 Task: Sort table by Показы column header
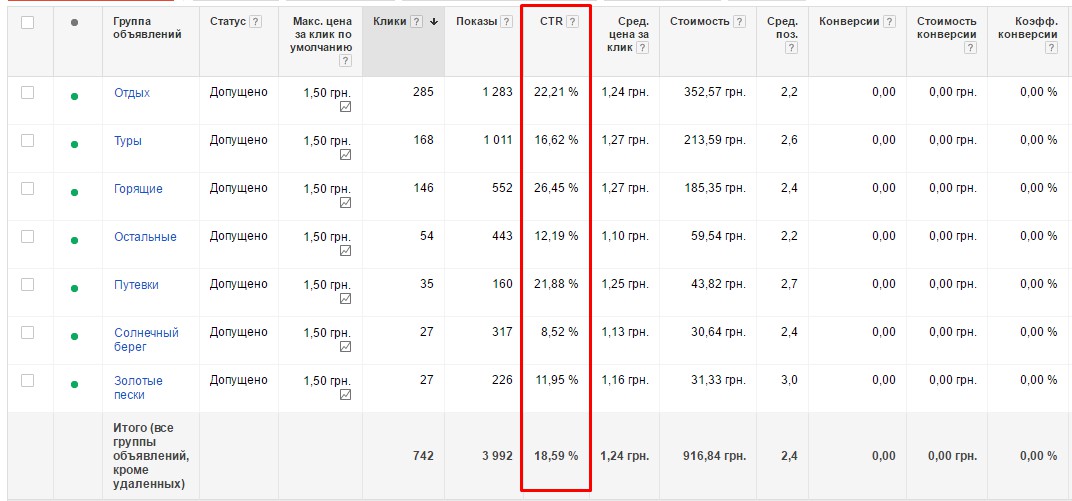coord(475,22)
